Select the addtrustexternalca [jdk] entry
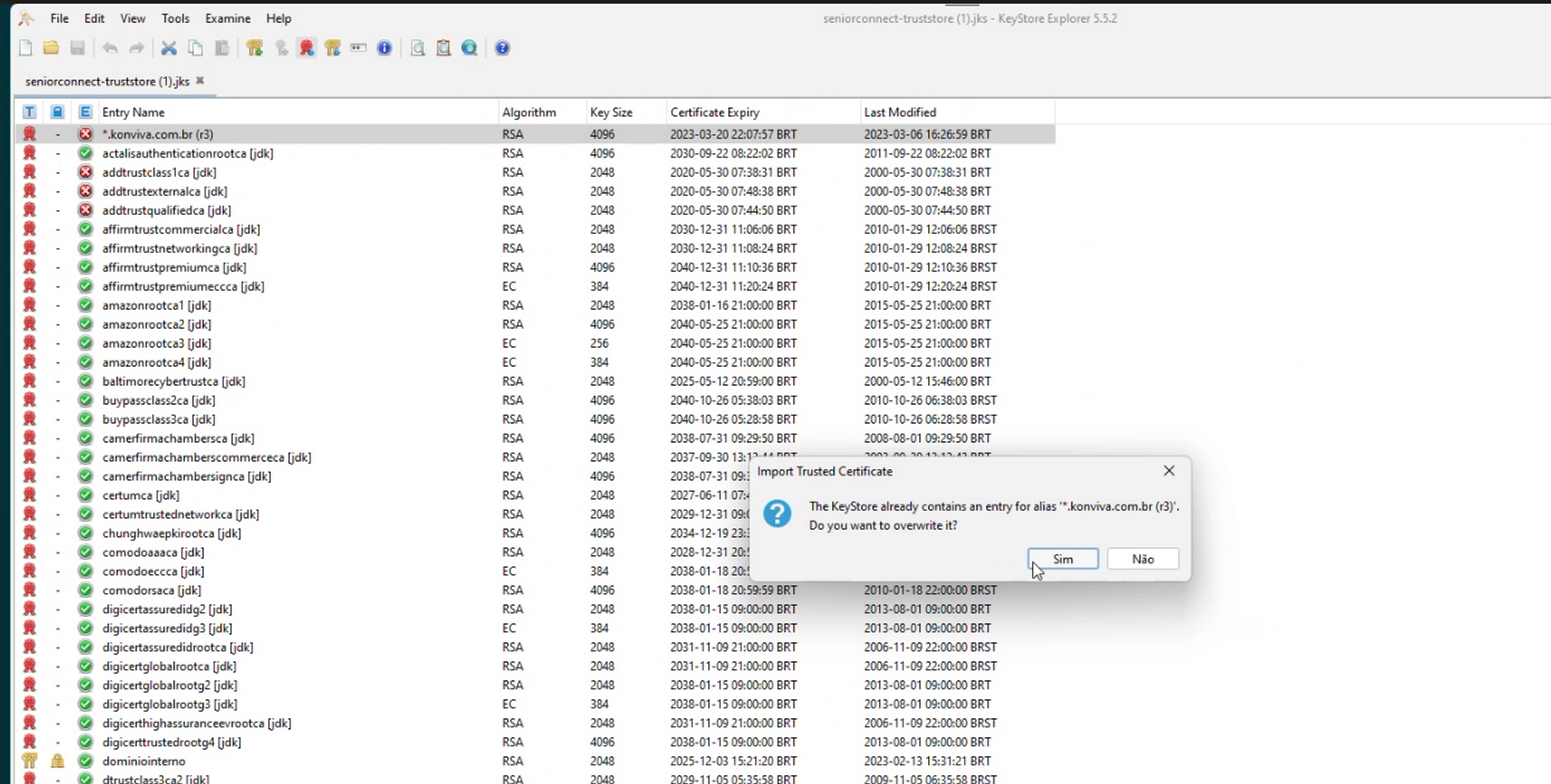This screenshot has width=1551, height=784. [x=164, y=192]
